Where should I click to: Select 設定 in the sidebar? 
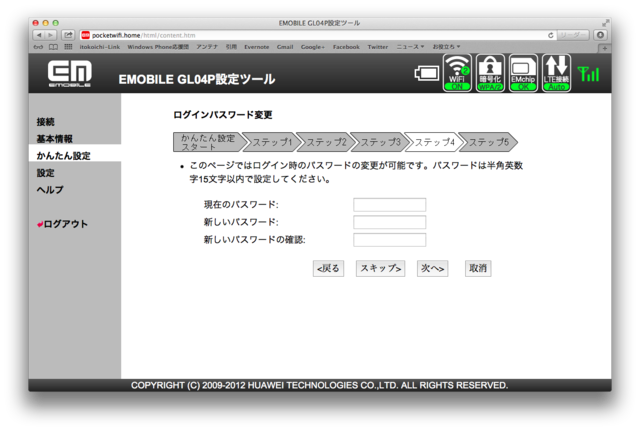pos(45,173)
